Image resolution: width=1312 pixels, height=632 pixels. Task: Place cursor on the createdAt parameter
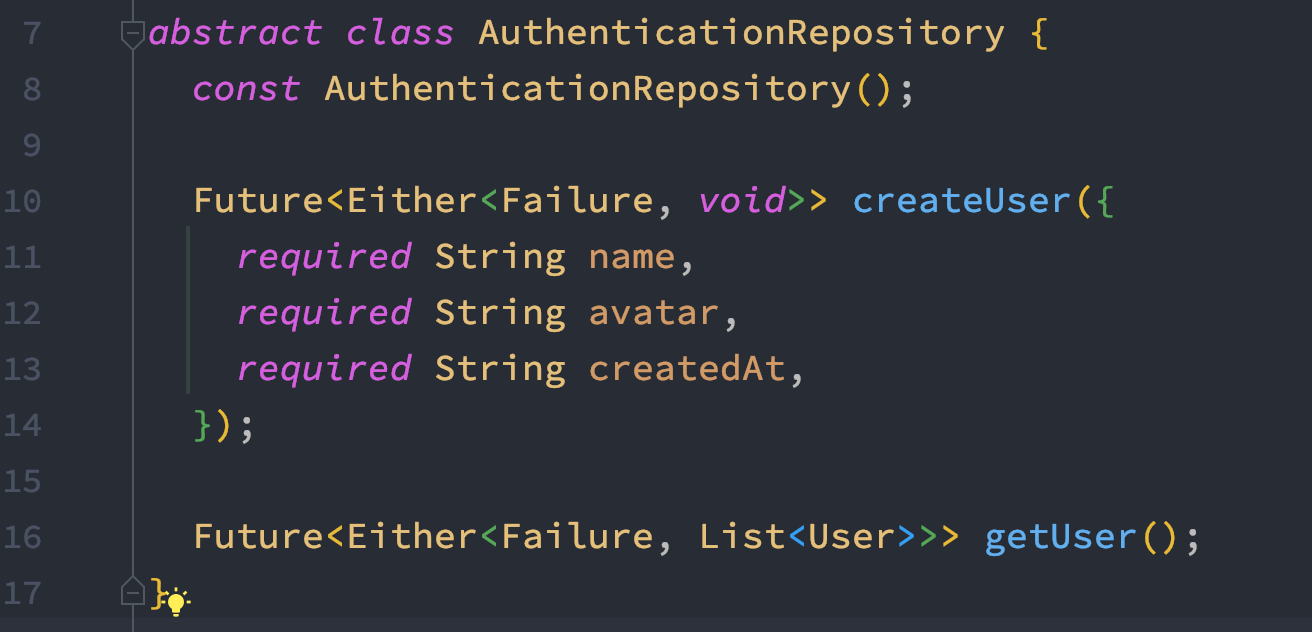[687, 369]
